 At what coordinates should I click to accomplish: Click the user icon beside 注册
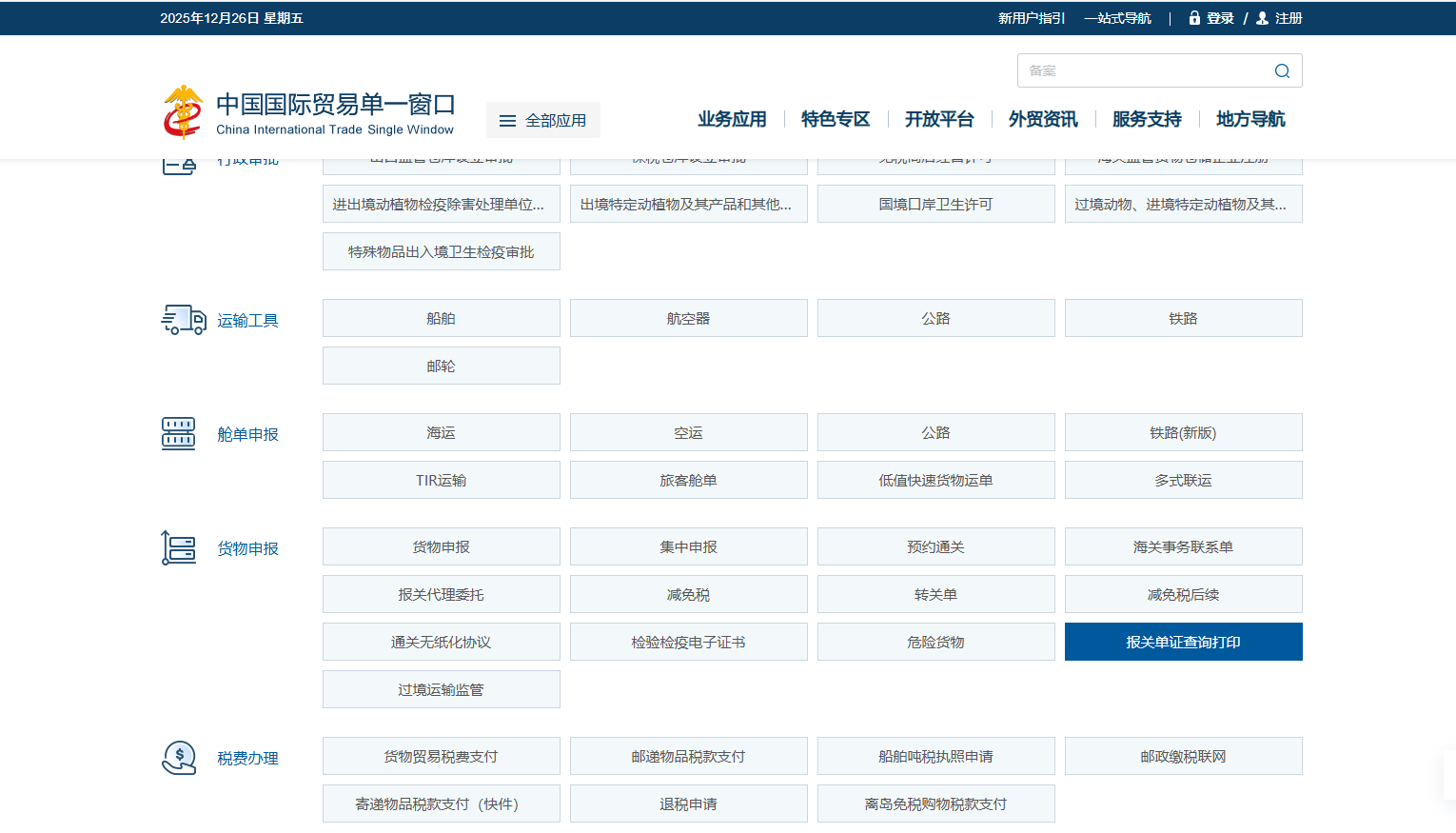point(1263,18)
